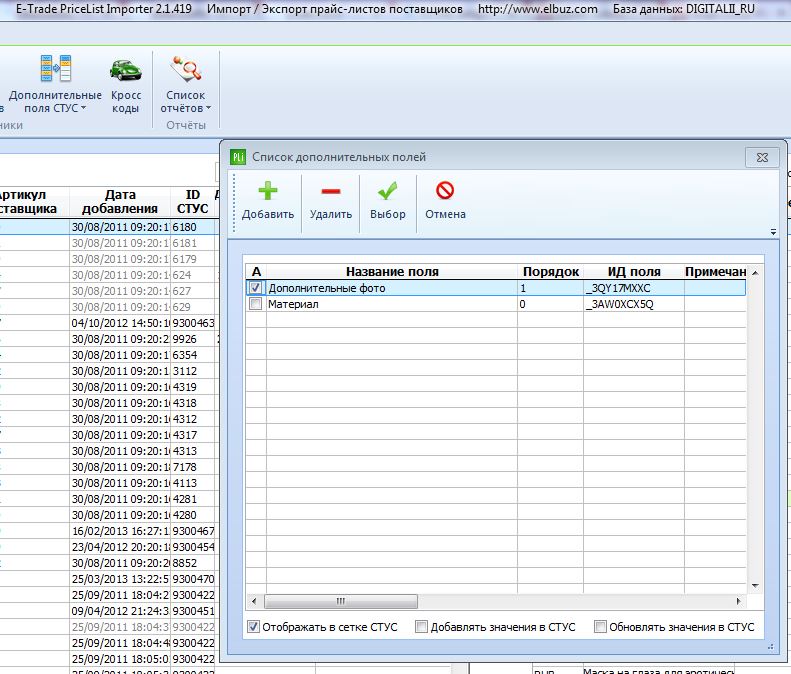The height and width of the screenshot is (674, 791).
Task: Select main grid row with ID 9300470
Action: click(109, 579)
